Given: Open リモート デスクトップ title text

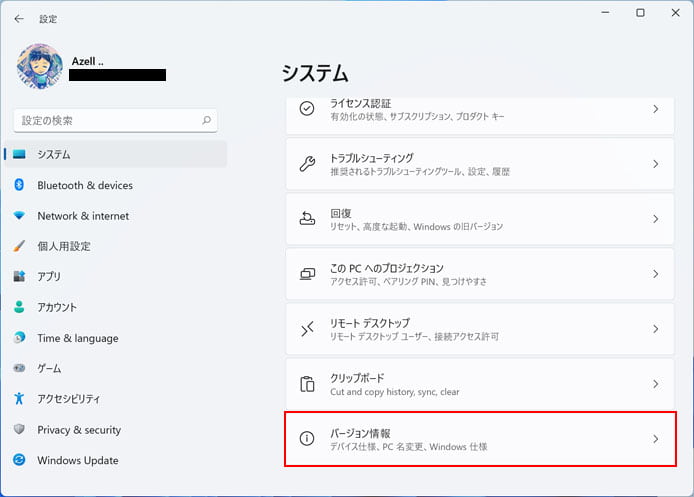Looking at the screenshot, I should coord(370,323).
